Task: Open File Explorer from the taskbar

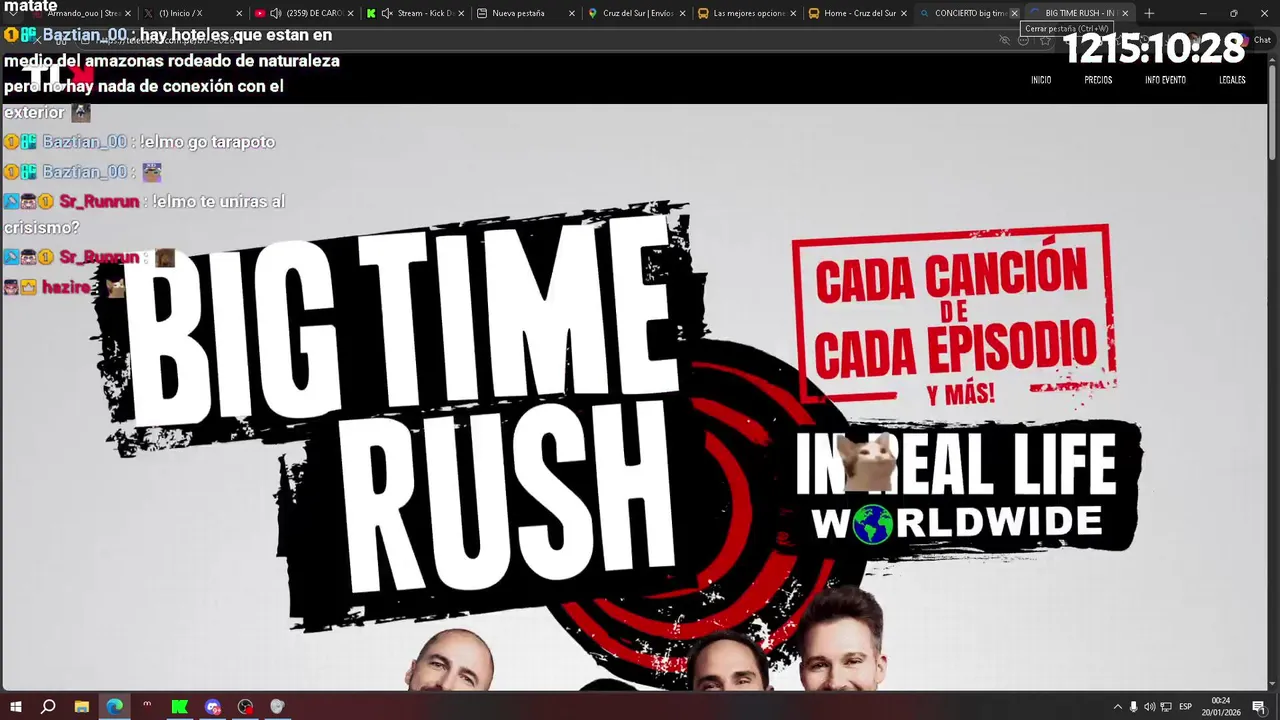Action: point(81,707)
